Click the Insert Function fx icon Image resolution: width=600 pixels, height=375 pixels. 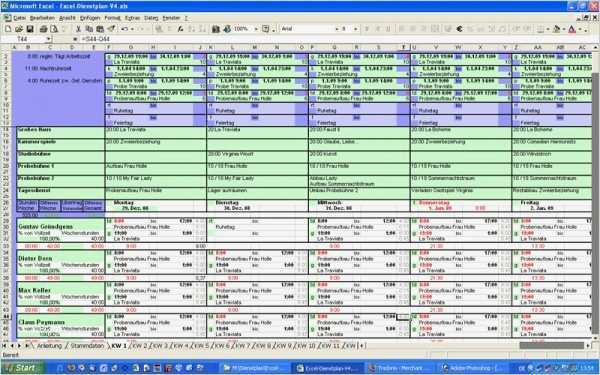(x=180, y=29)
